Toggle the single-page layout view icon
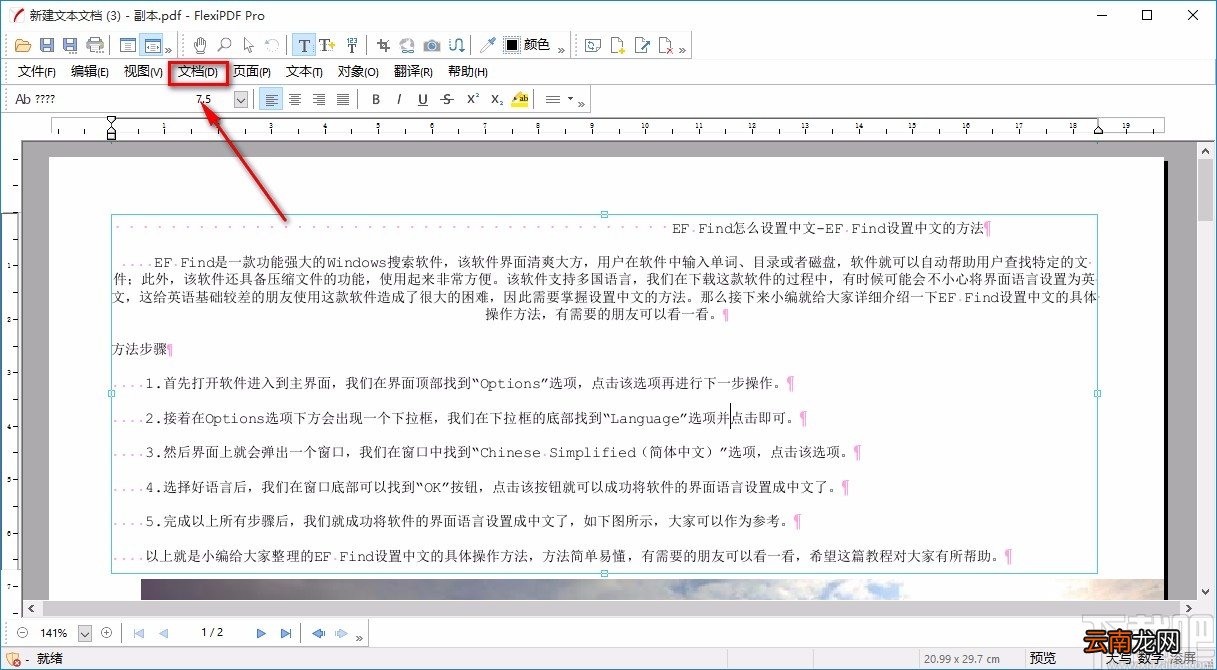Viewport: 1217px width, 670px height. pyautogui.click(x=128, y=45)
